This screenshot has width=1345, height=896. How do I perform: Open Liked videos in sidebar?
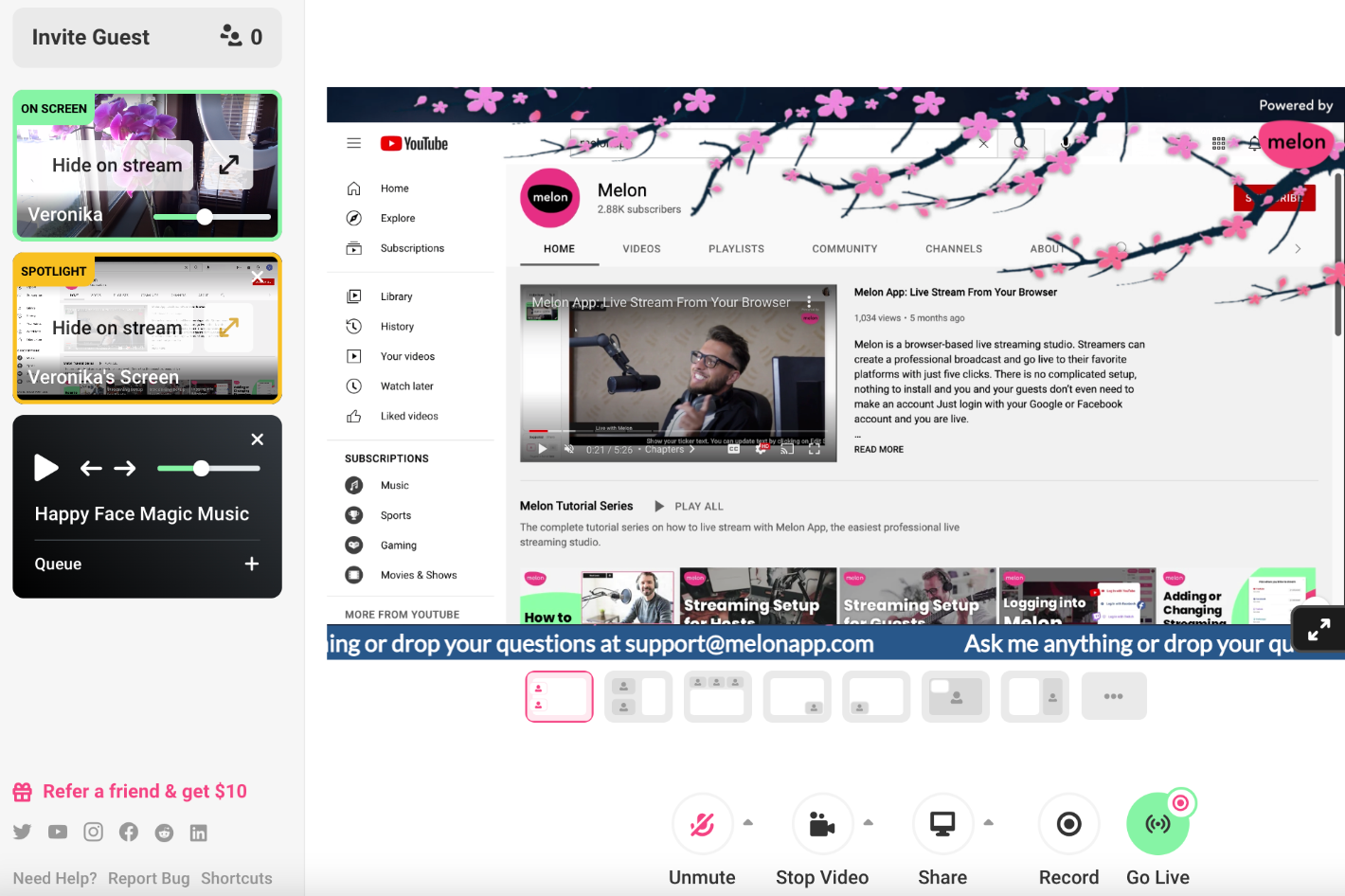point(410,416)
